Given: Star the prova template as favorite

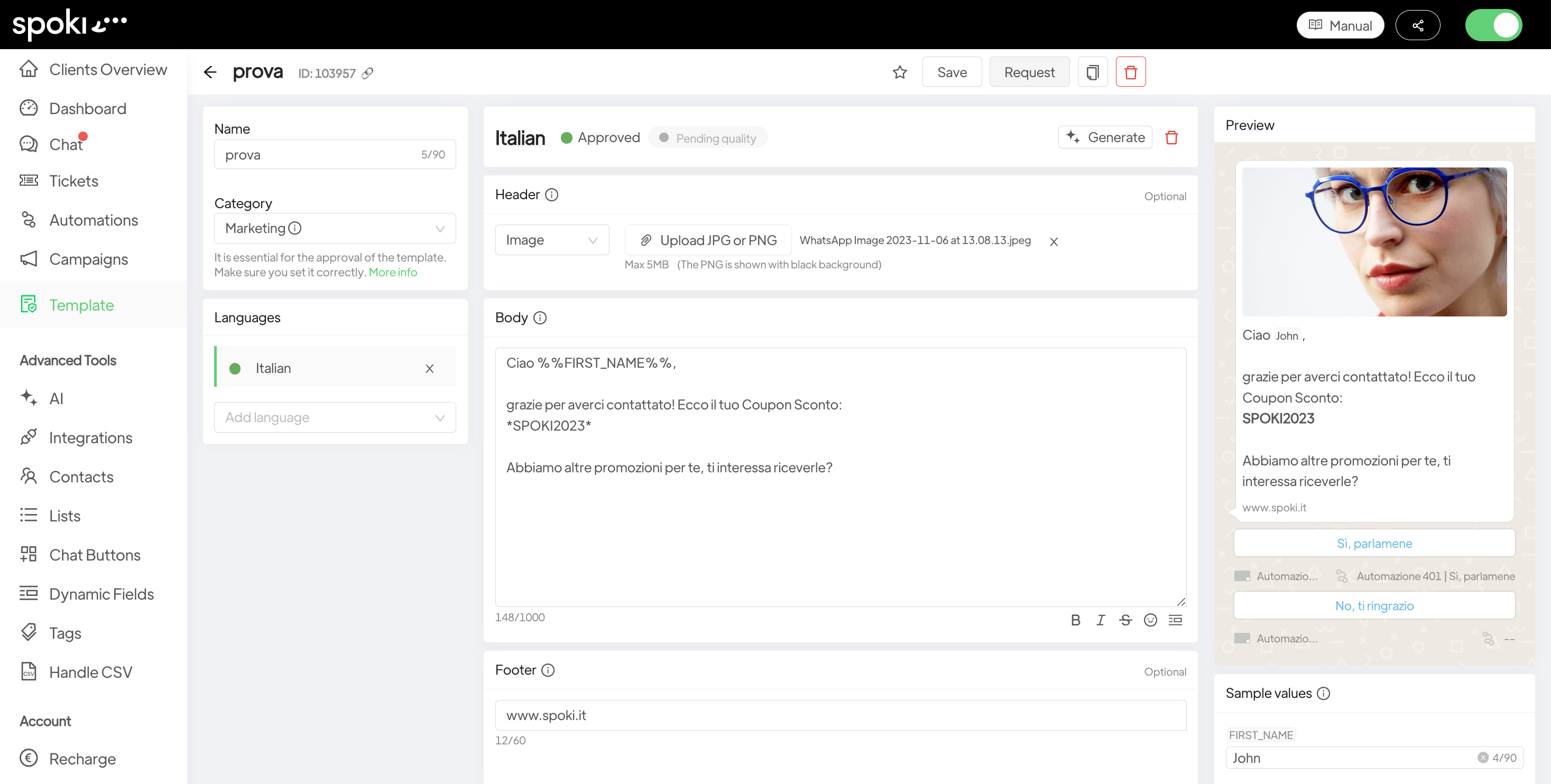Looking at the screenshot, I should tap(900, 72).
